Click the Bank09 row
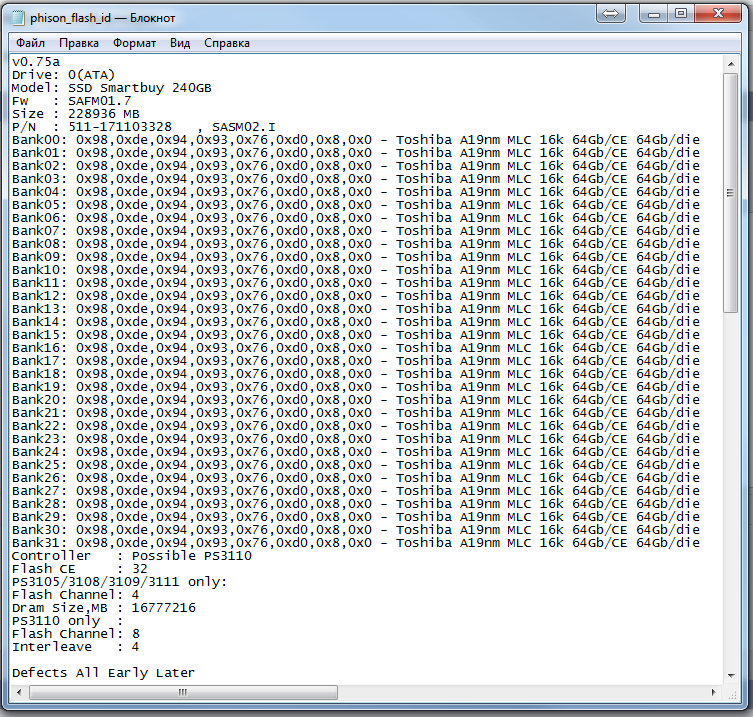This screenshot has height=717, width=753. 356,256
